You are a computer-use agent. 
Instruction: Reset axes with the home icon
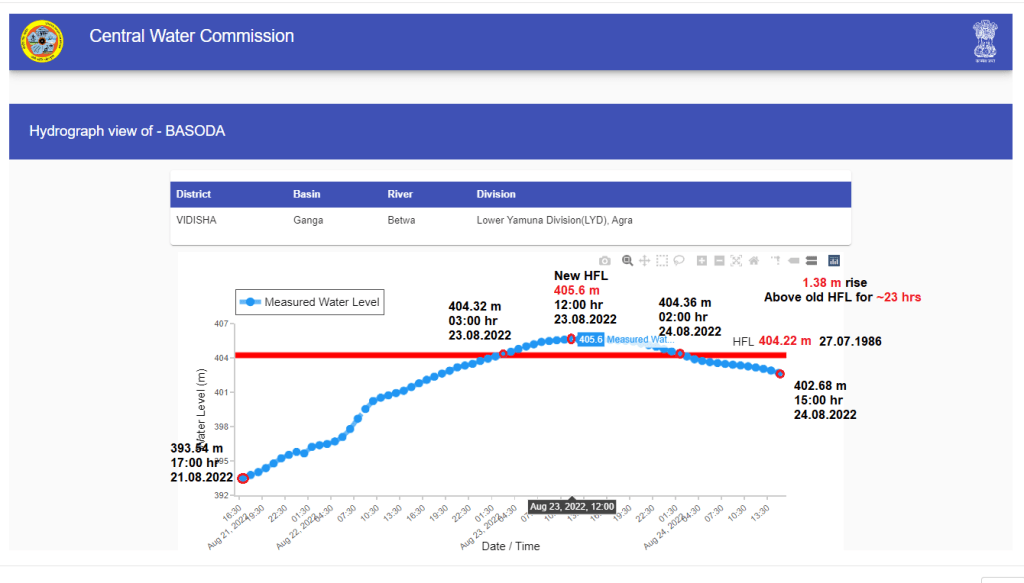tap(753, 261)
